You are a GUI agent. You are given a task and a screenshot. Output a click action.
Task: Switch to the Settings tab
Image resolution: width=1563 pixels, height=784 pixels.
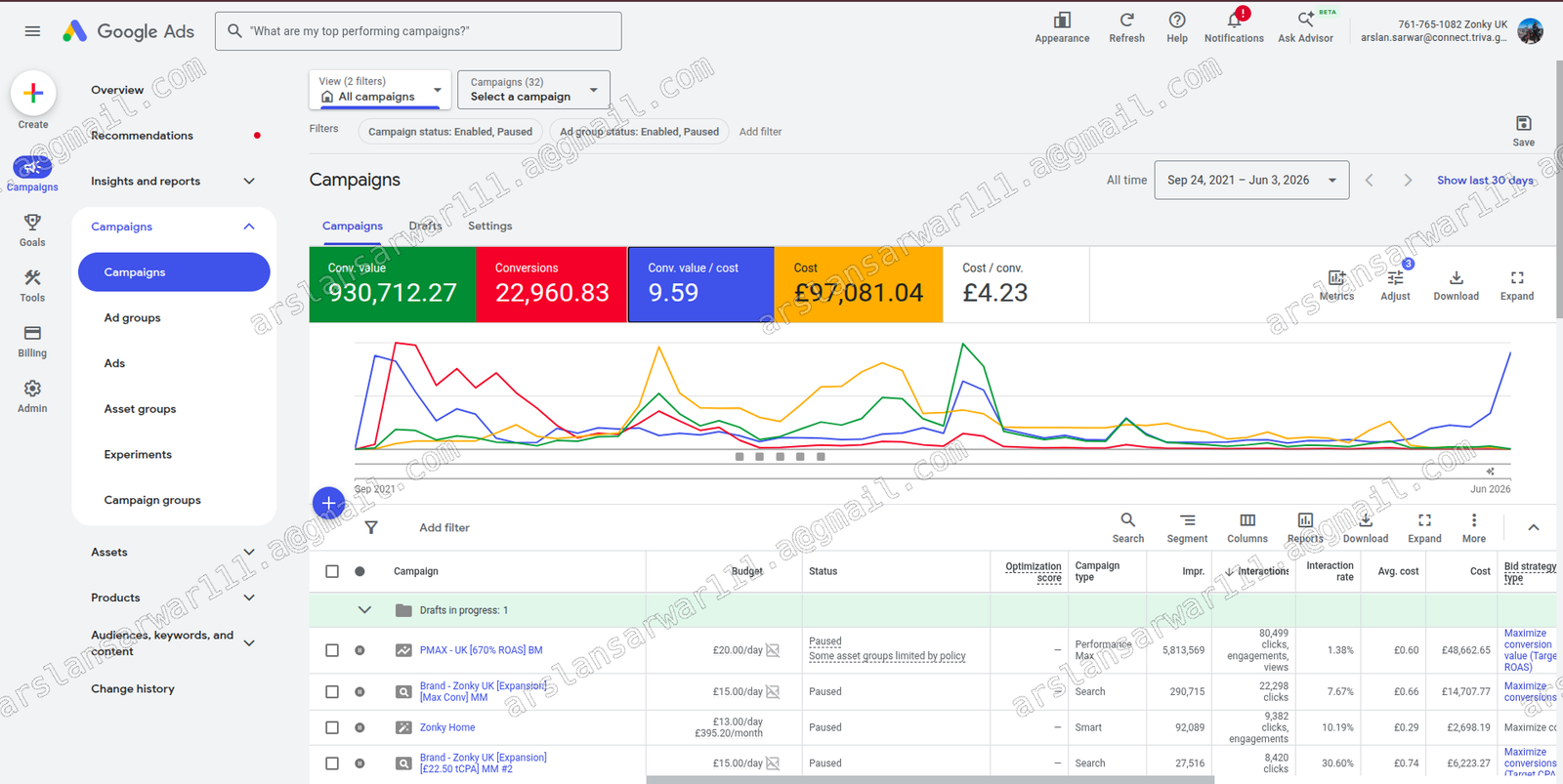click(489, 226)
